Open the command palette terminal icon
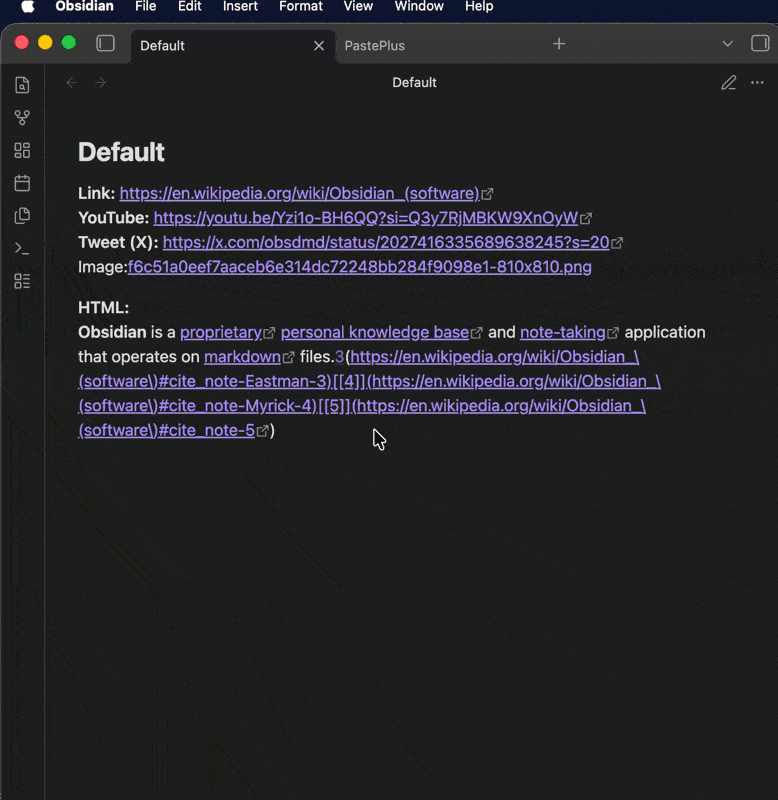Viewport: 778px width, 800px height. [x=22, y=248]
